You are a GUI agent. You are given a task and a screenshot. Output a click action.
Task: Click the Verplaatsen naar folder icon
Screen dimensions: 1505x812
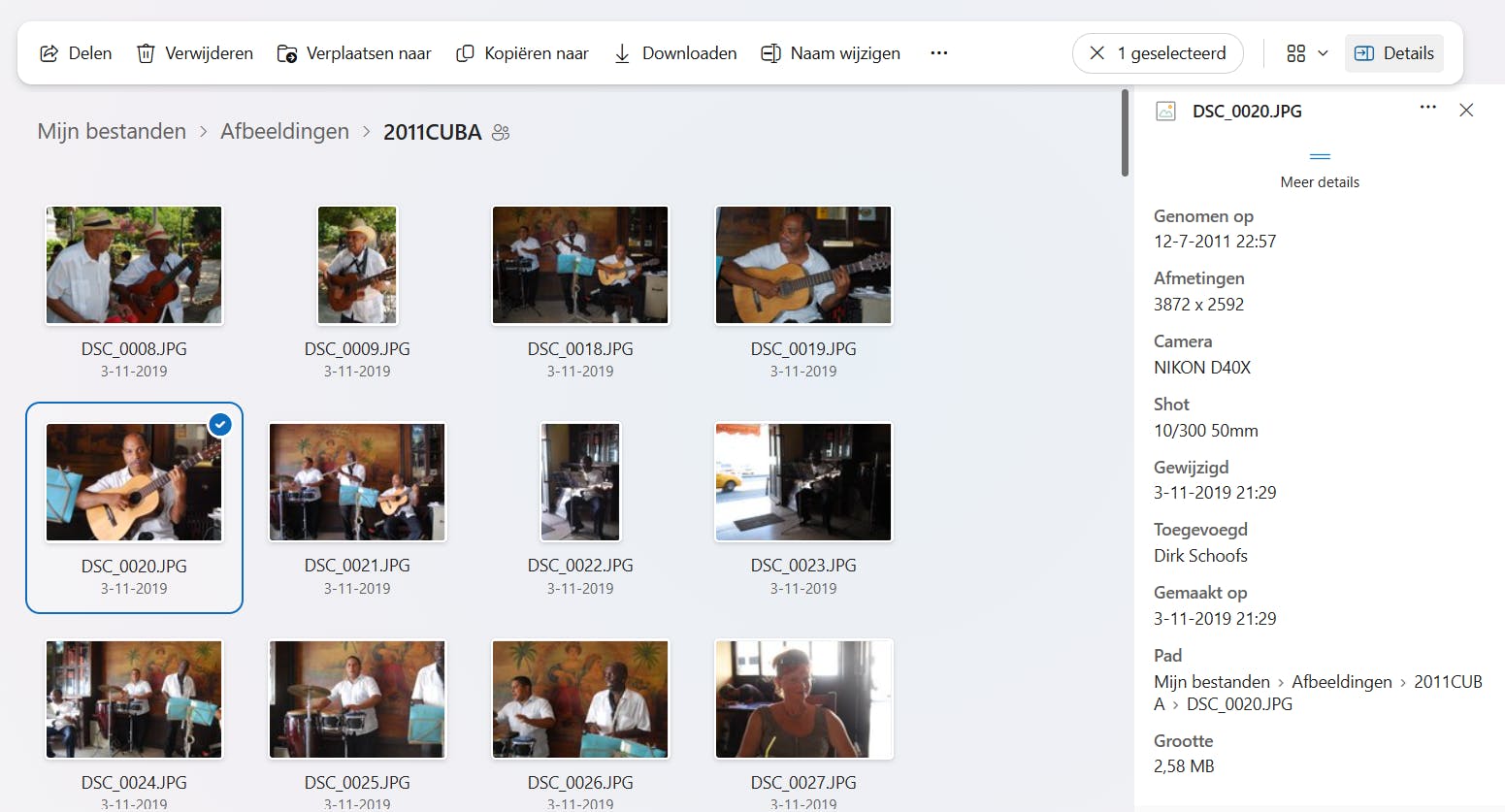tap(287, 53)
